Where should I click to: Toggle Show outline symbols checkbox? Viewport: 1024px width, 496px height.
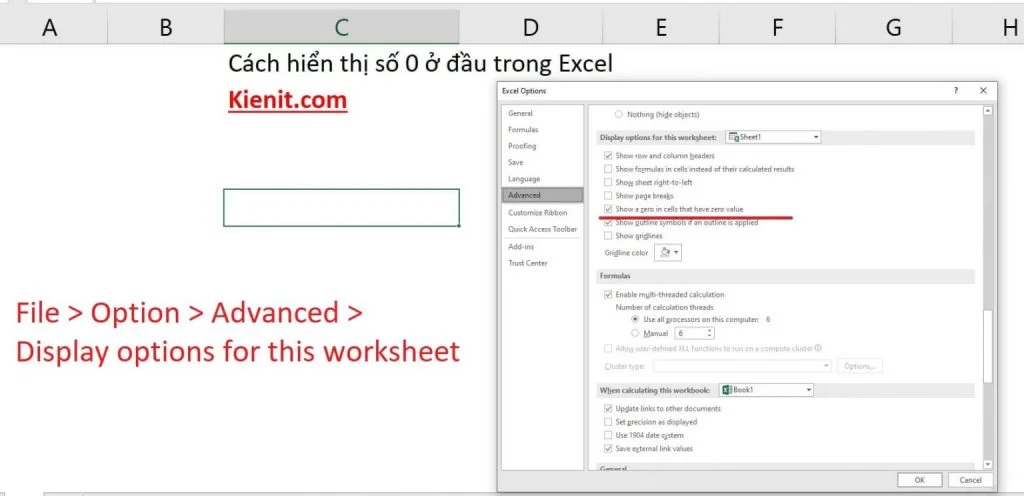[x=609, y=223]
